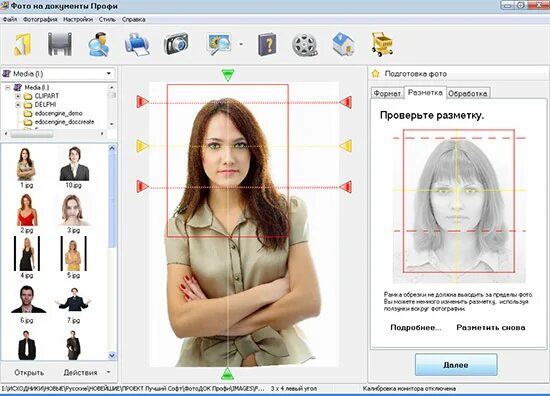Go to the home page house icon

343,44
